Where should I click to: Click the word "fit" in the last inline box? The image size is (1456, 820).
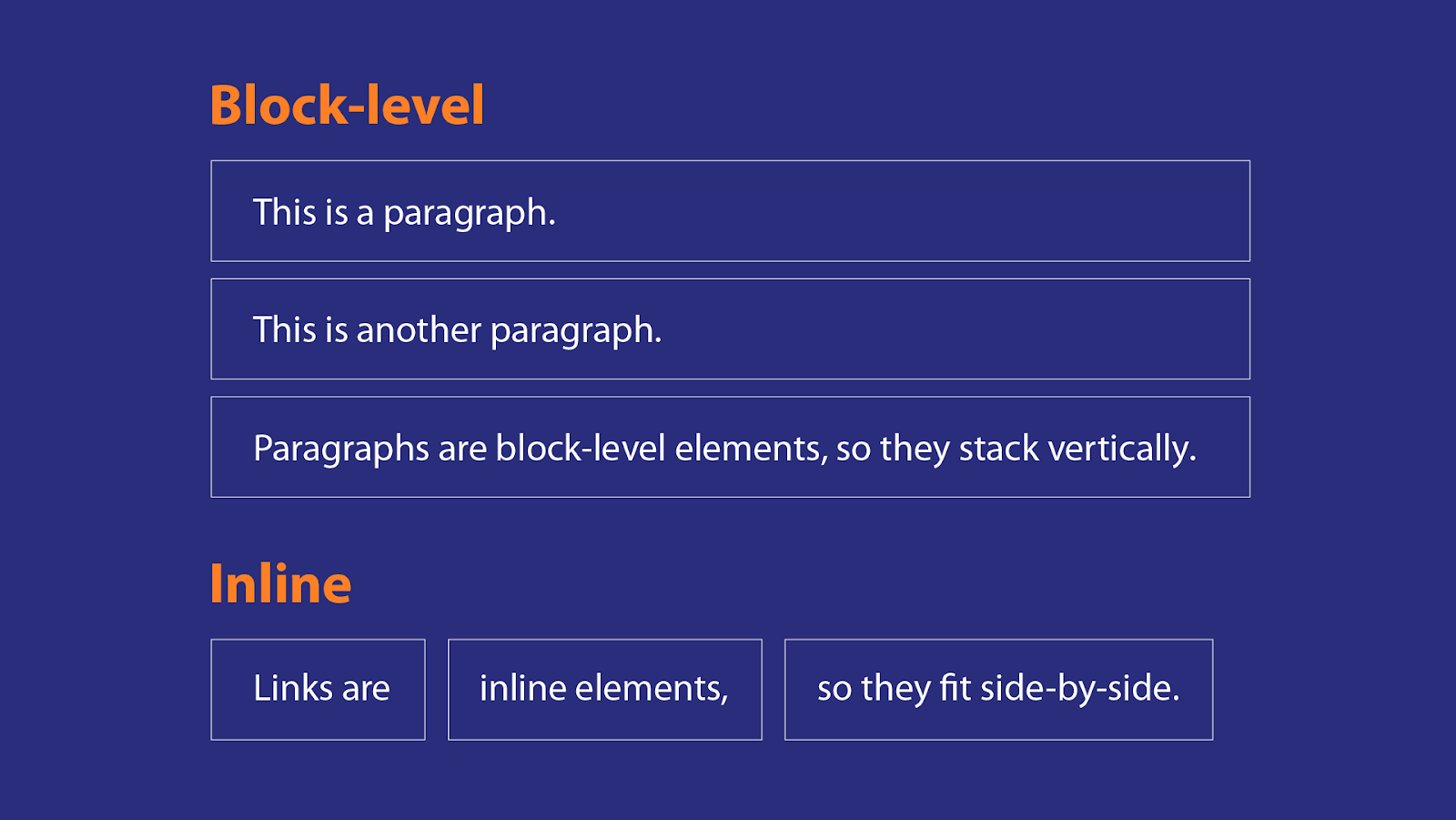(955, 689)
